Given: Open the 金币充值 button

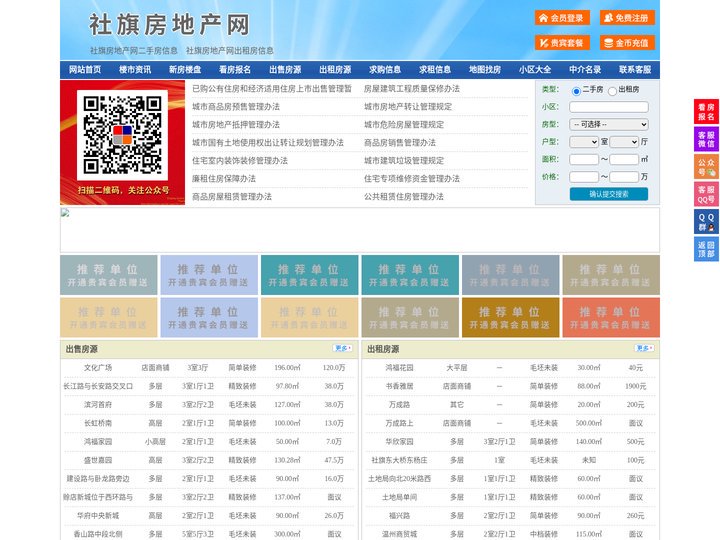Looking at the screenshot, I should (x=627, y=43).
